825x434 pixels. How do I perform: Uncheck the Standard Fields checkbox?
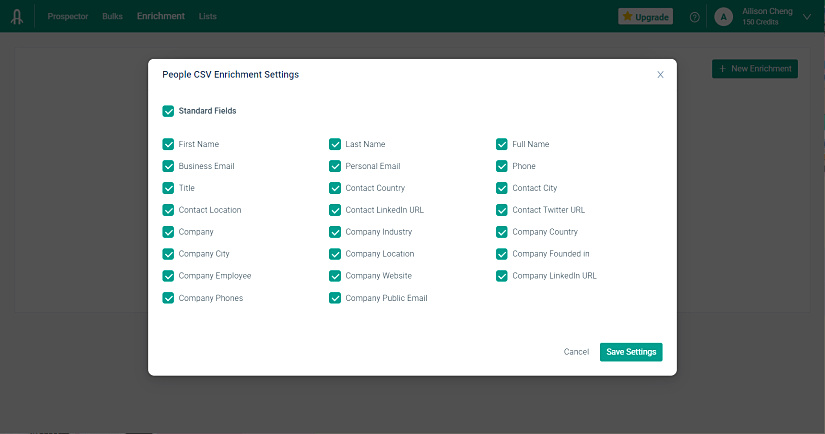168,111
